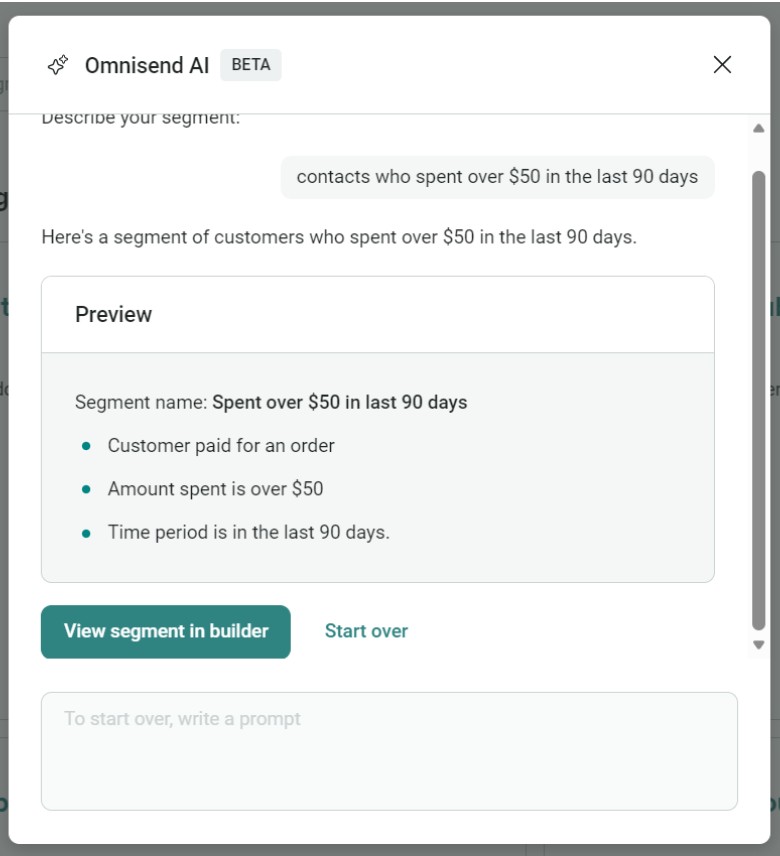Viewport: 780px width, 856px height.
Task: Select the Preview card header
Action: 113,314
